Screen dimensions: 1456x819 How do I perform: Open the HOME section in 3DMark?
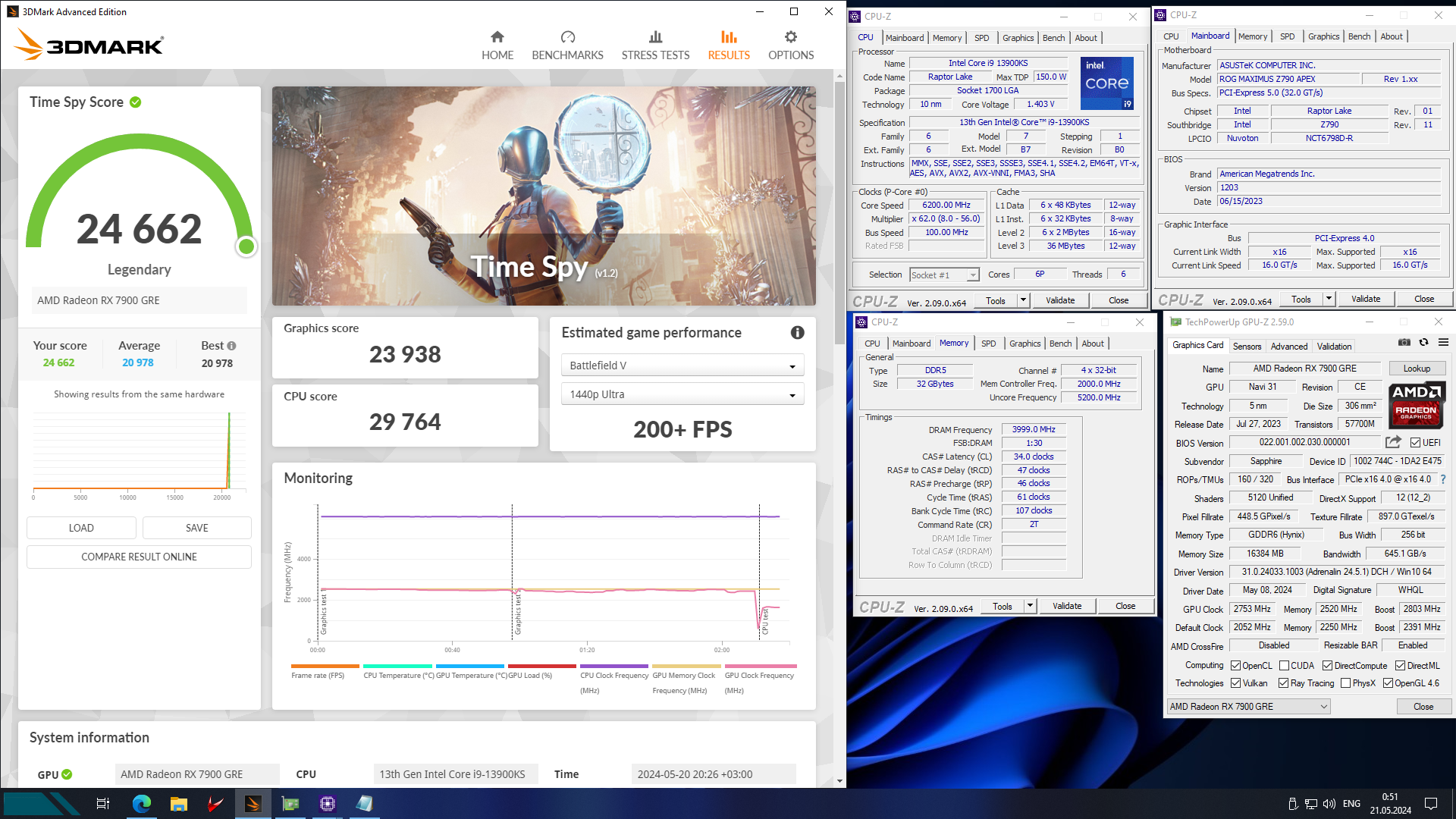(x=497, y=45)
